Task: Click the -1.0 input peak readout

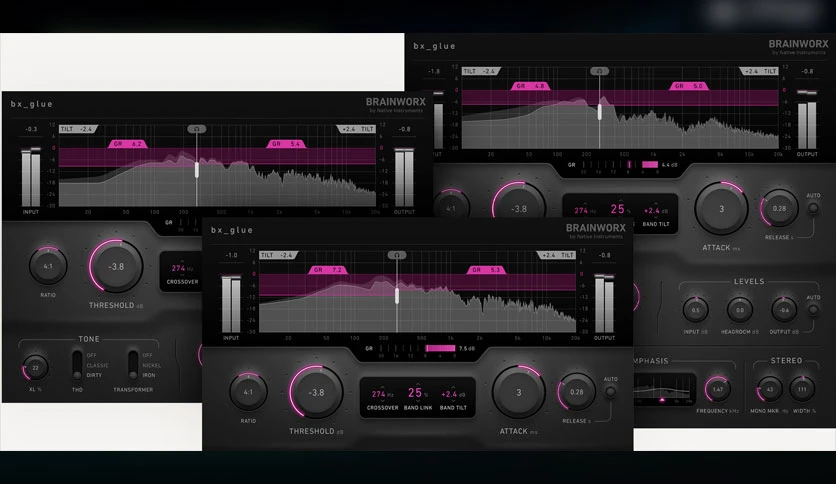Action: pyautogui.click(x=231, y=255)
